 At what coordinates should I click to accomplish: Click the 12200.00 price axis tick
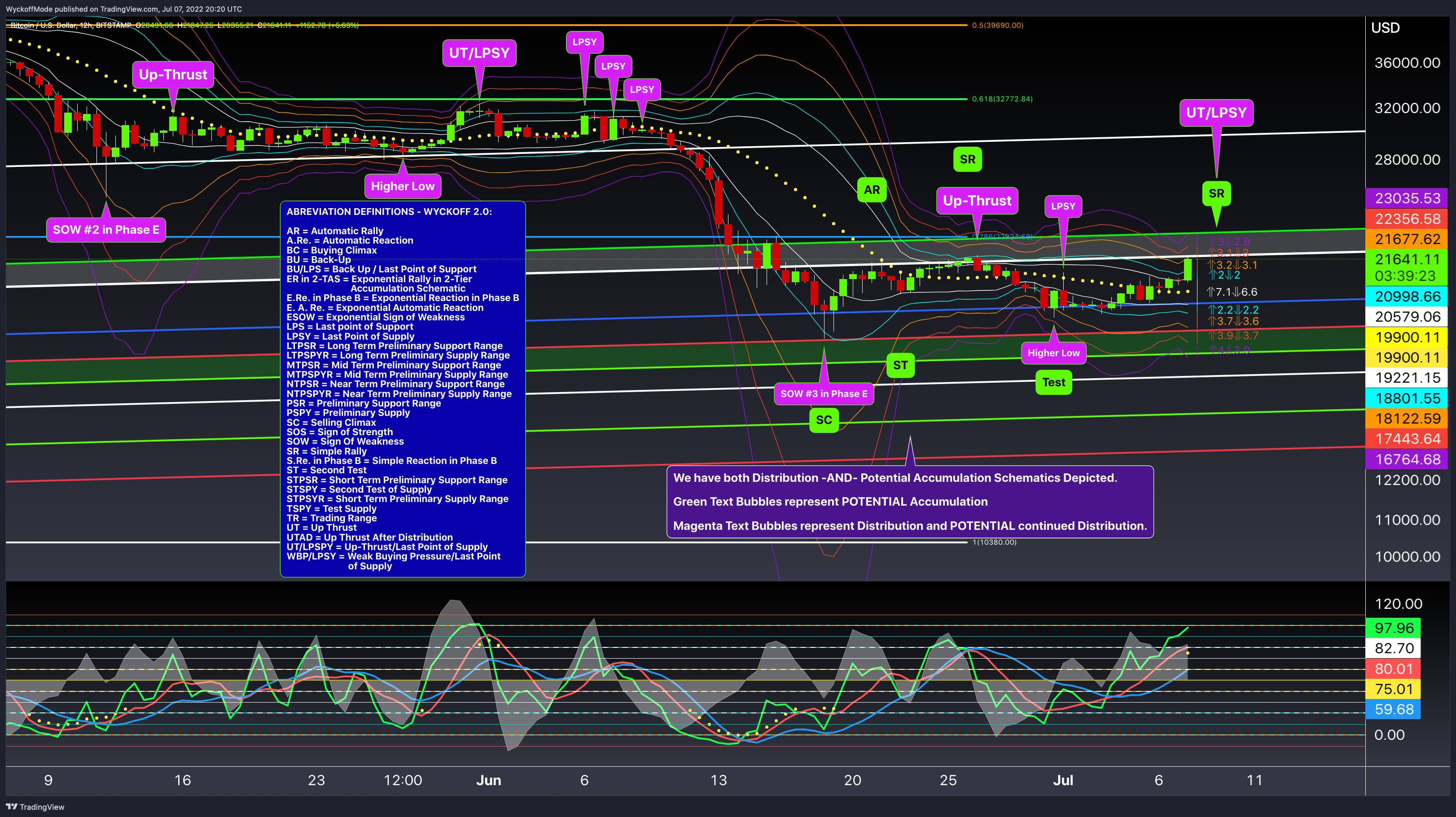(x=1407, y=480)
